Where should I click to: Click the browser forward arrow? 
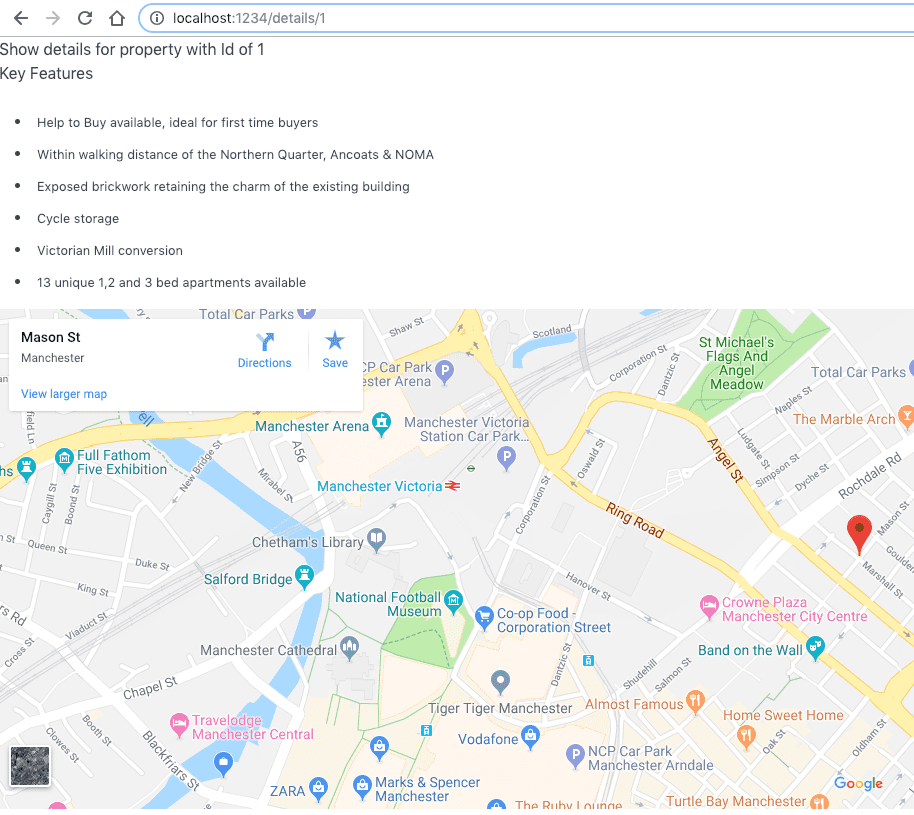(53, 18)
